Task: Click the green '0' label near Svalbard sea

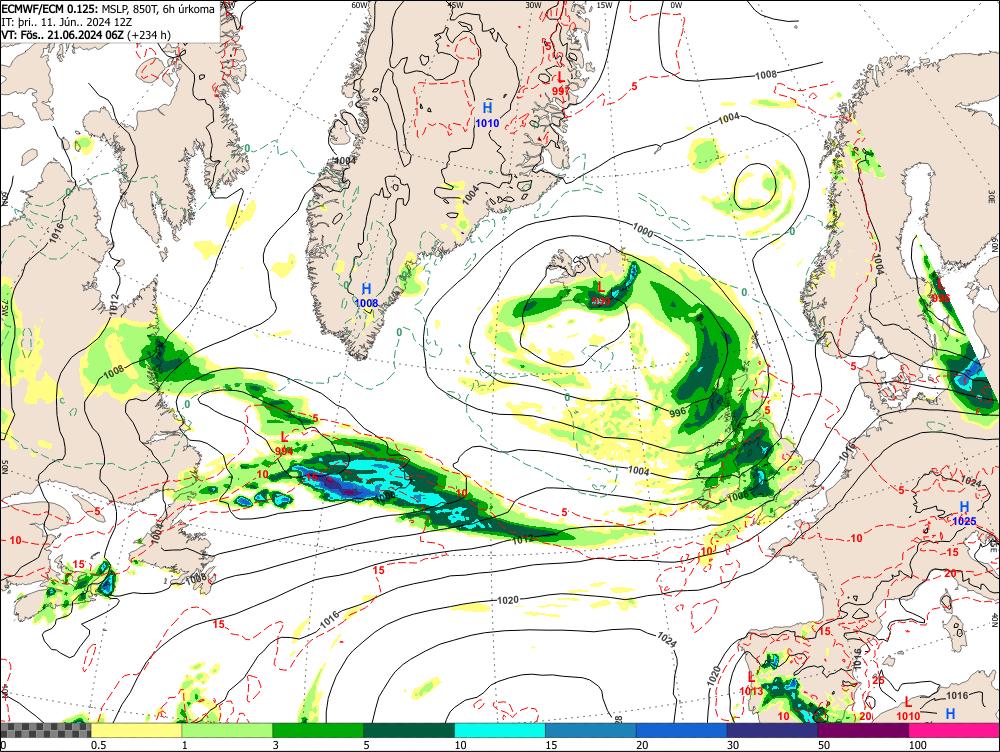Action: tap(792, 232)
